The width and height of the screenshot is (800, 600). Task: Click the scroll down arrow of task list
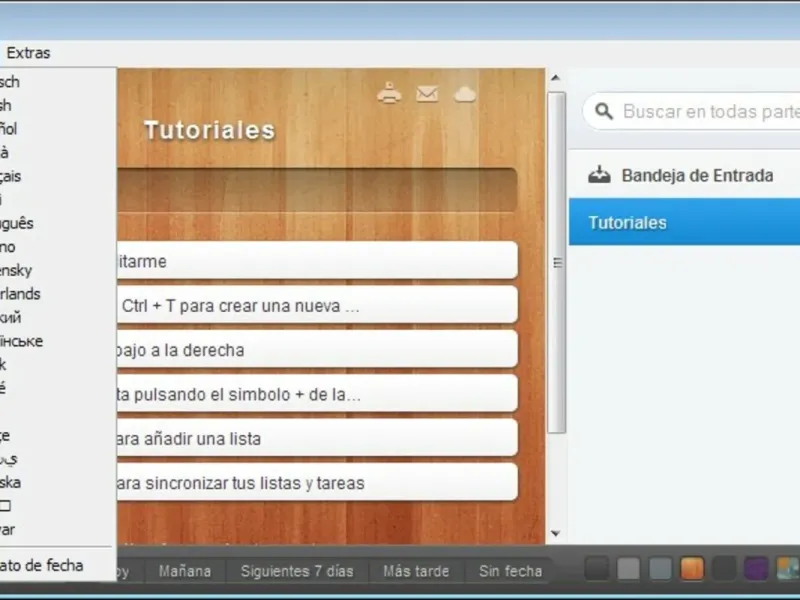556,534
